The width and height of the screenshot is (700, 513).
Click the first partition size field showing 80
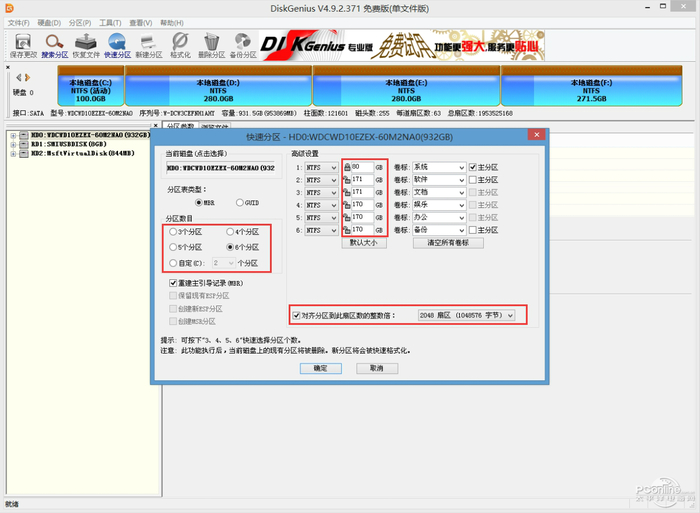362,166
